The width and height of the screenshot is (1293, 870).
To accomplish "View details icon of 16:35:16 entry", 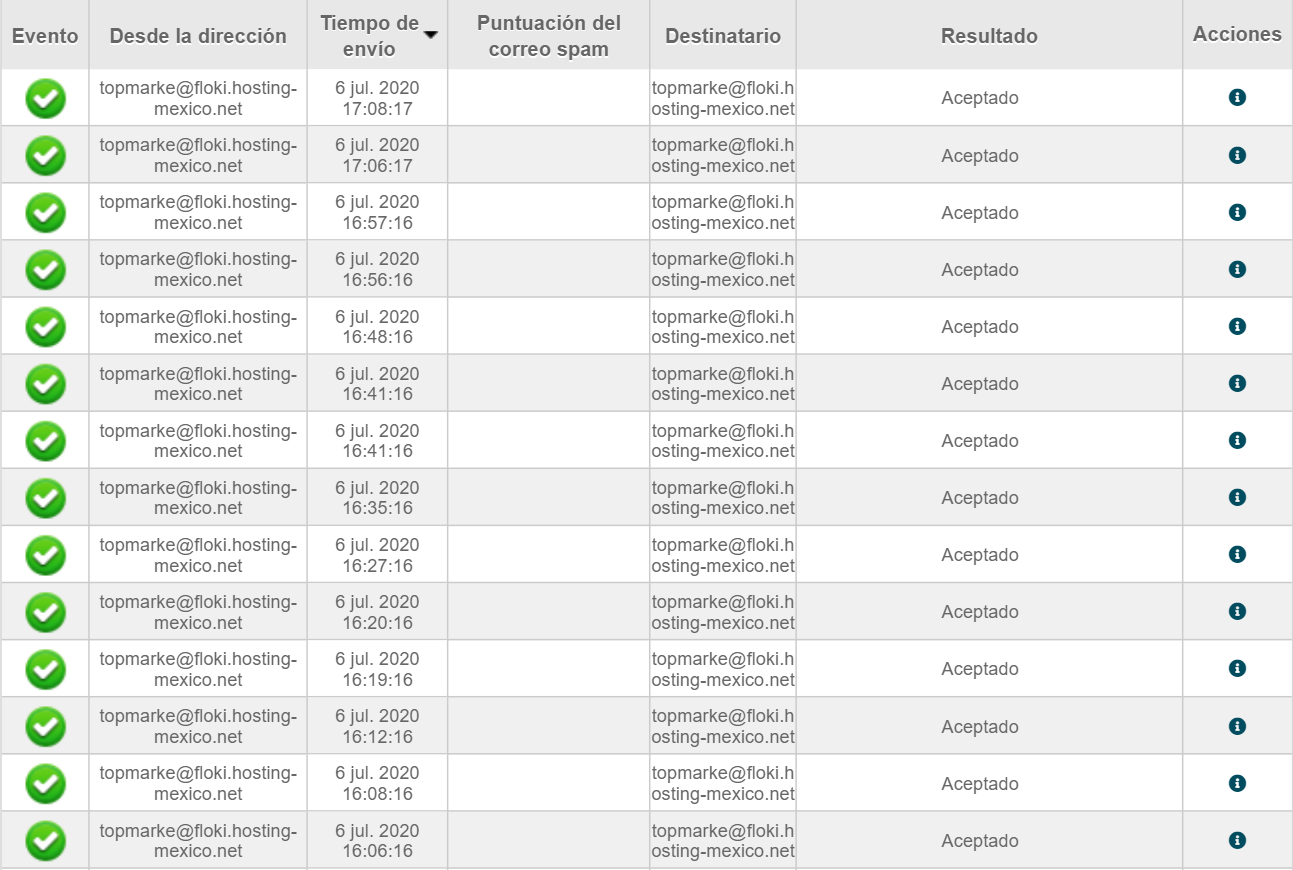I will [x=1237, y=497].
